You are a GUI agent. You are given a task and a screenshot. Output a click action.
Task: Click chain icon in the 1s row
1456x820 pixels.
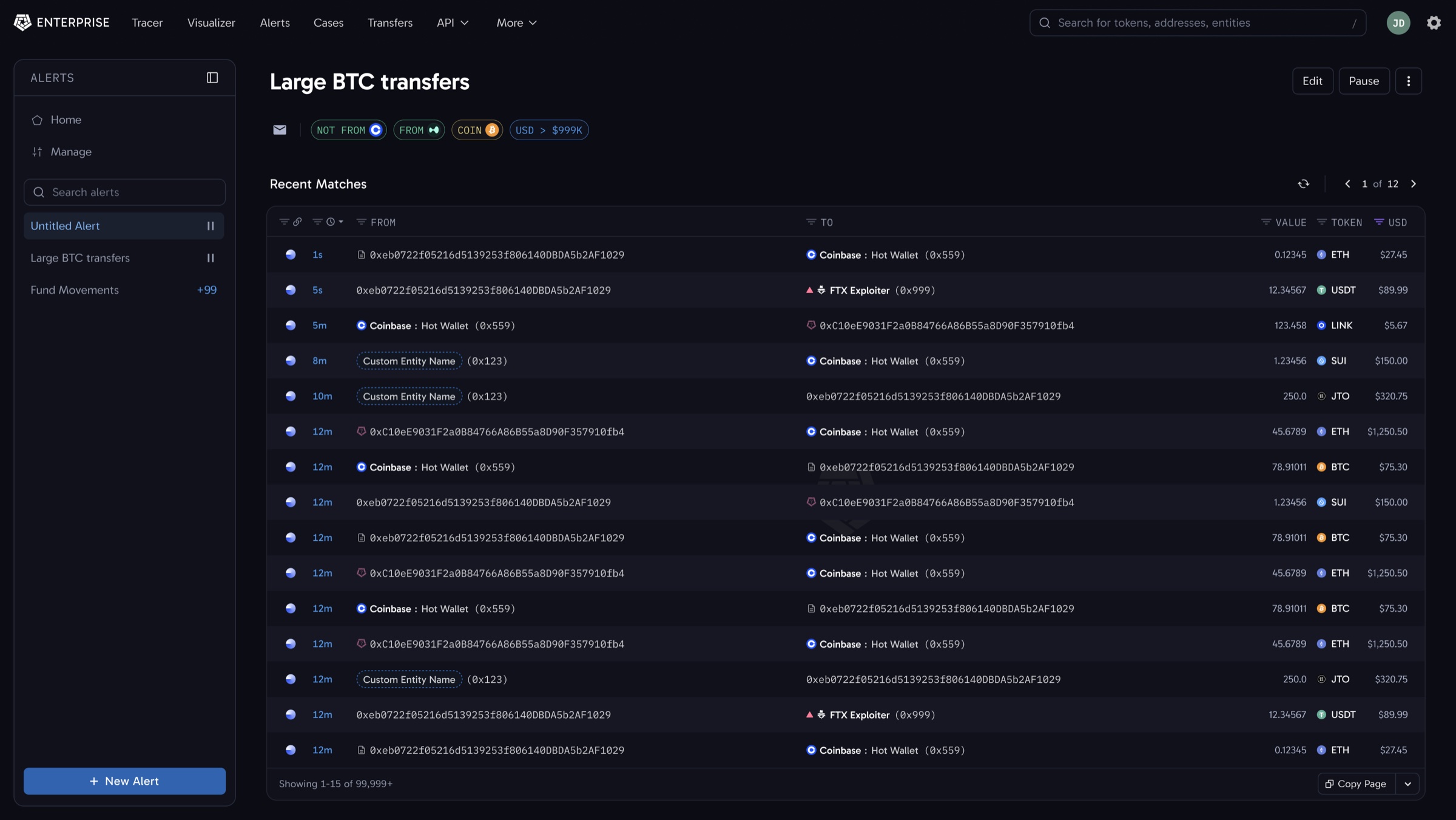pos(291,255)
